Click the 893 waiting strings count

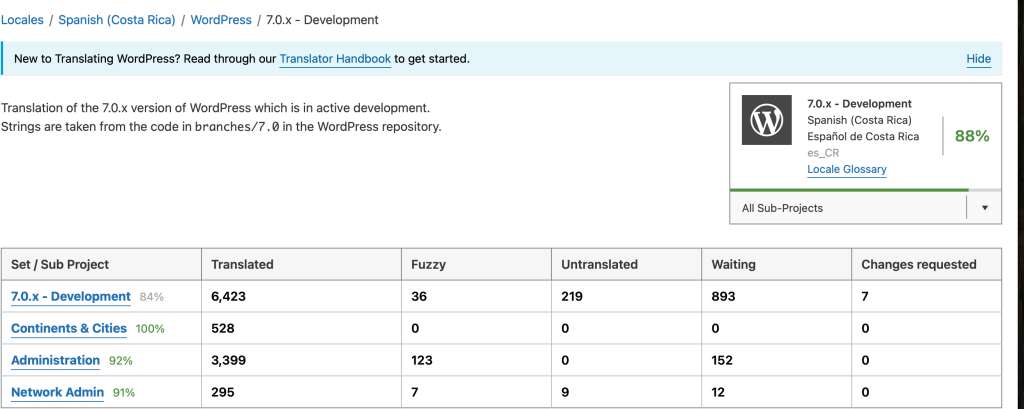[721, 297]
